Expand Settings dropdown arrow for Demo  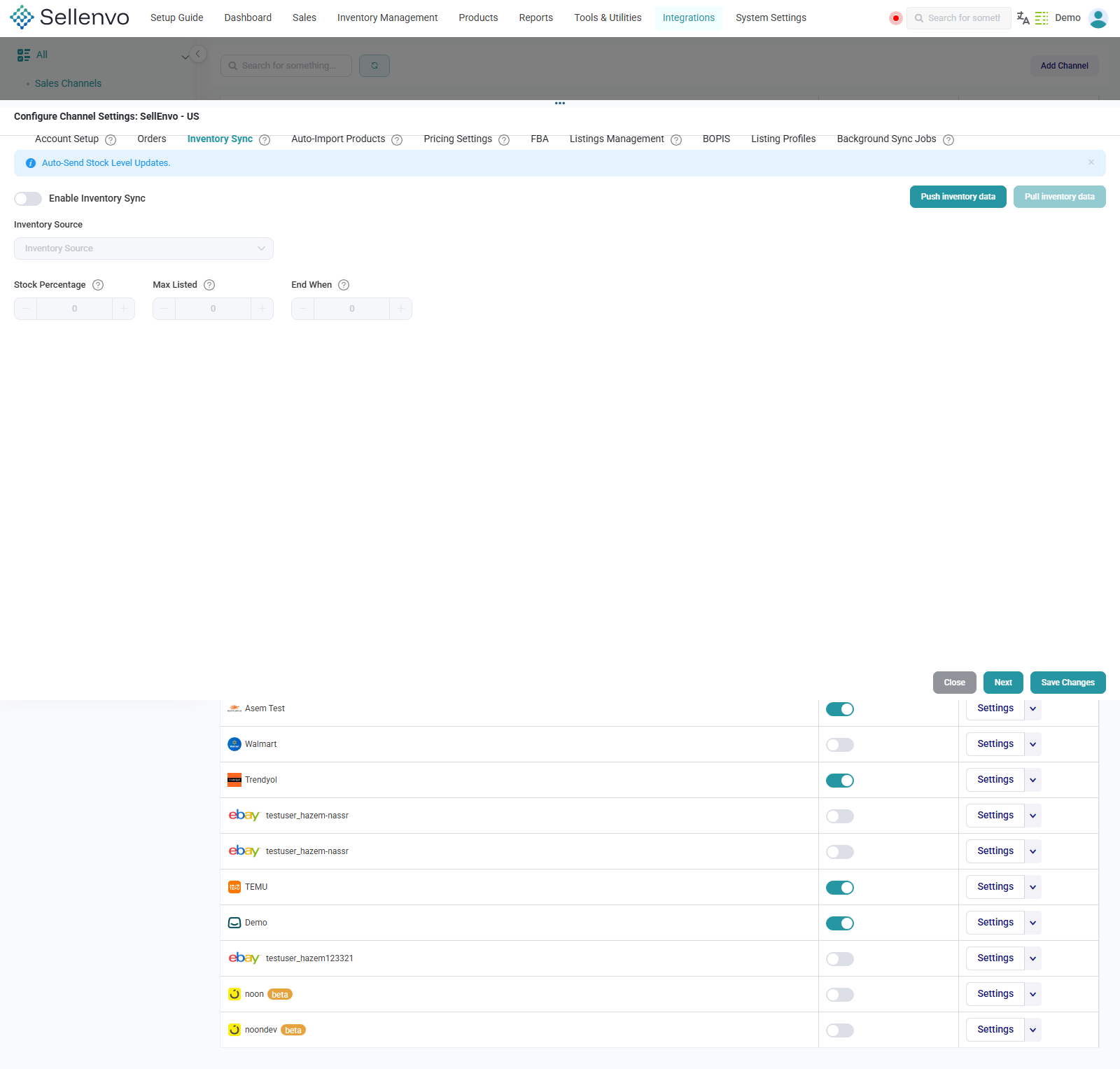(1032, 923)
